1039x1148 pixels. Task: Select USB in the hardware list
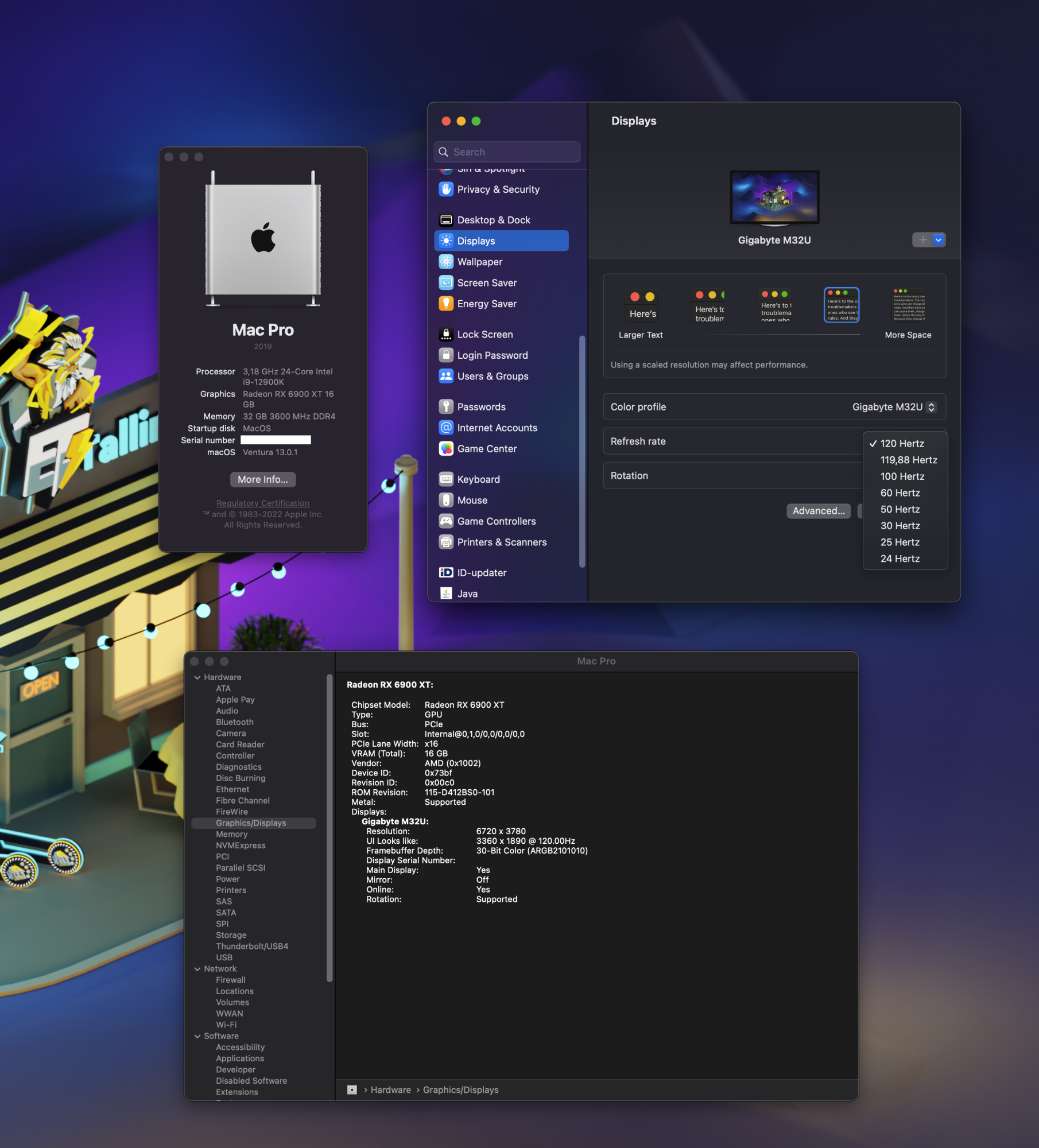coord(224,957)
